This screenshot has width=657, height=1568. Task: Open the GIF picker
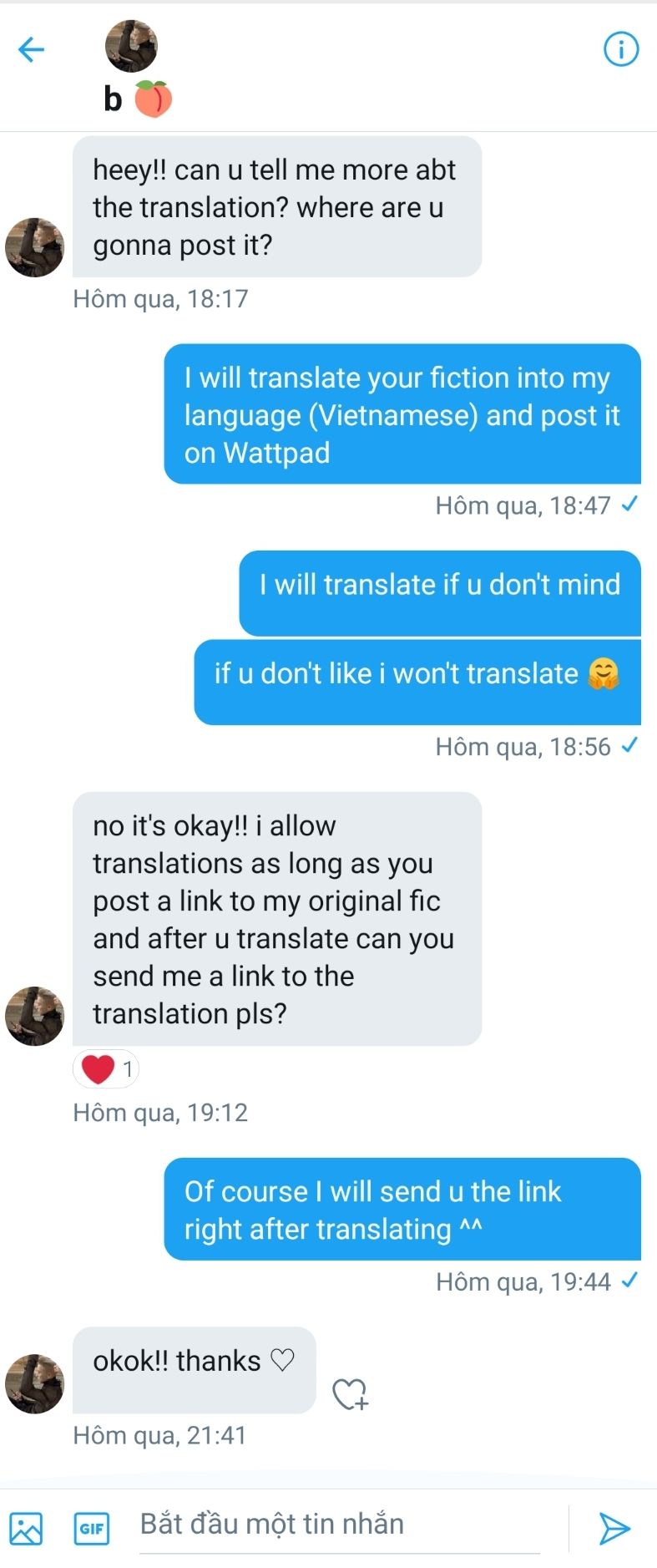92,1529
